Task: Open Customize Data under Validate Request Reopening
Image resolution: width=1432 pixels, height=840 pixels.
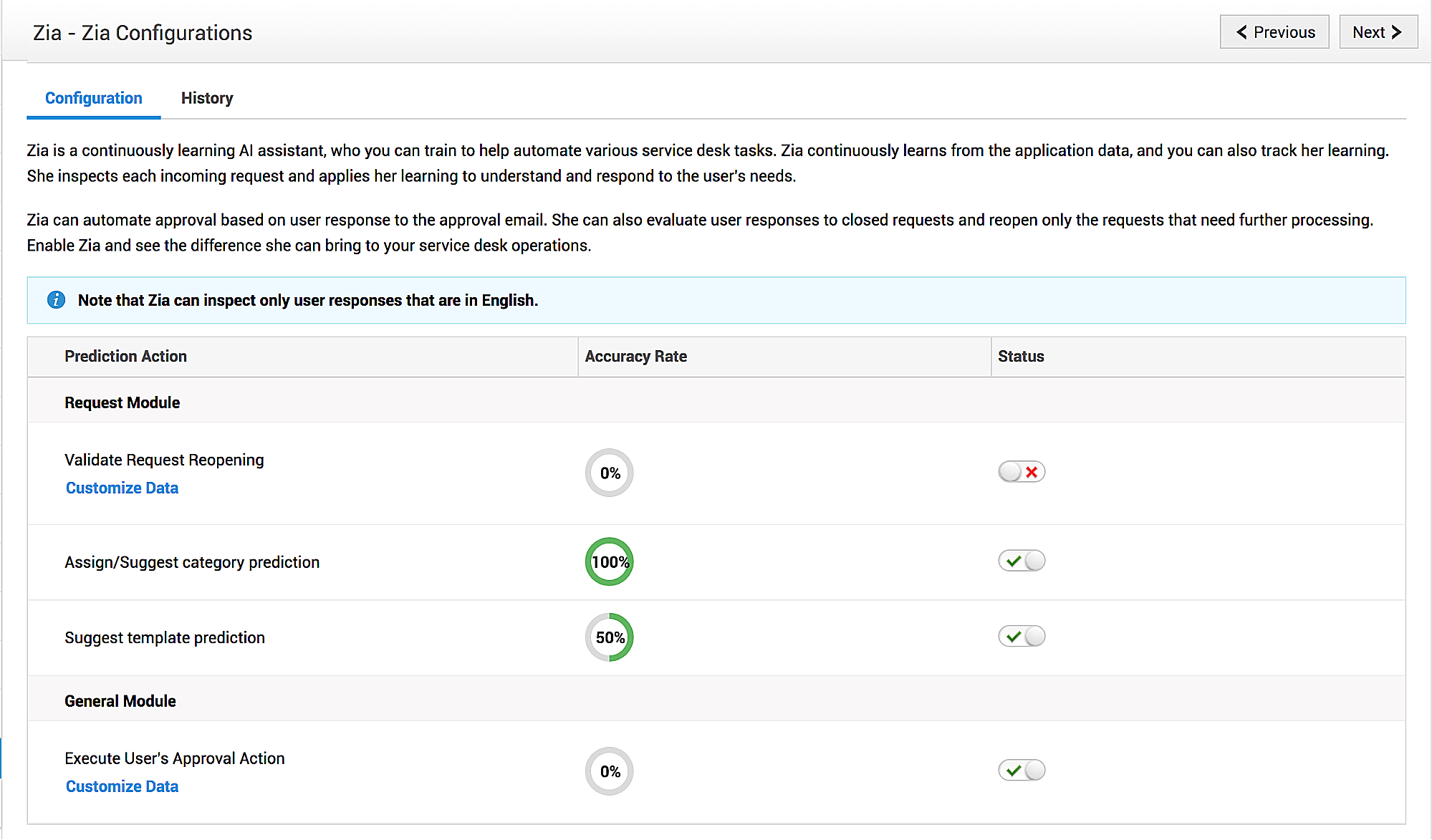Action: (x=122, y=488)
